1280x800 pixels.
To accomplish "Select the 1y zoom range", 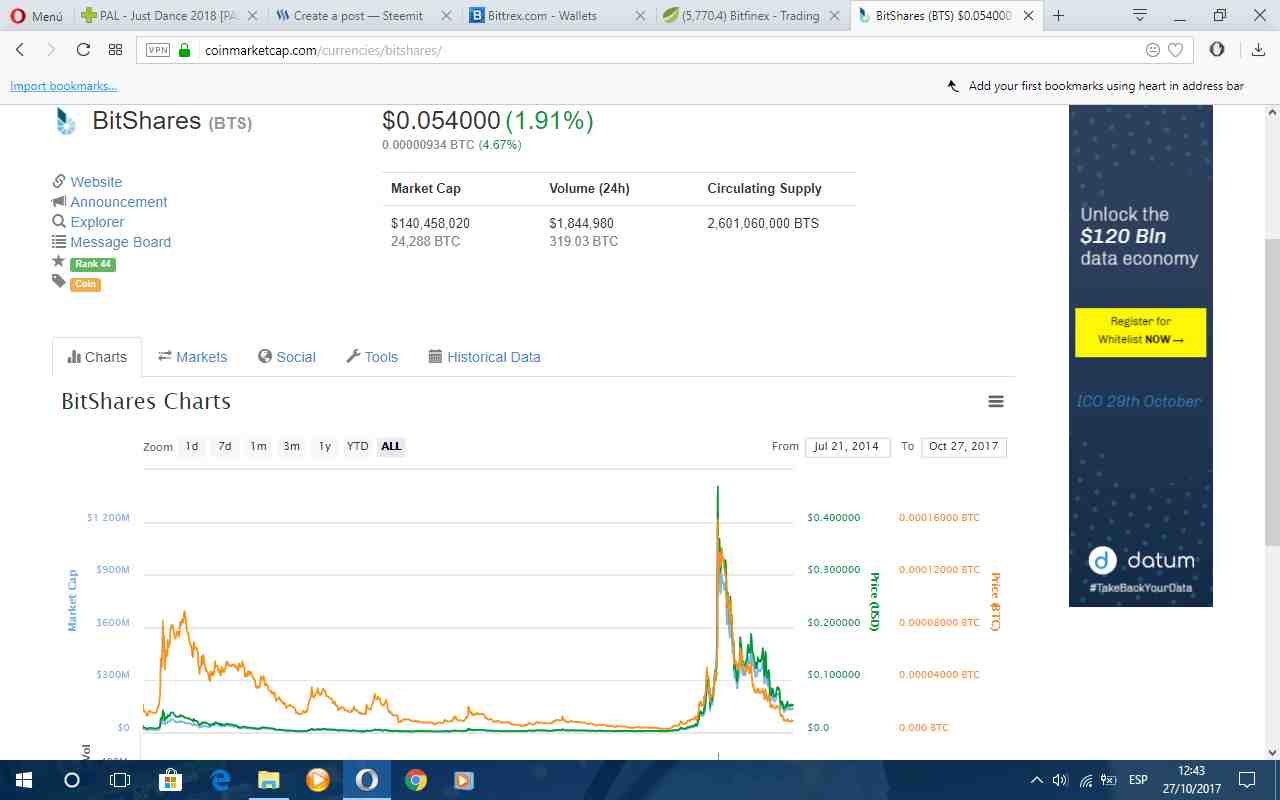I will point(325,446).
